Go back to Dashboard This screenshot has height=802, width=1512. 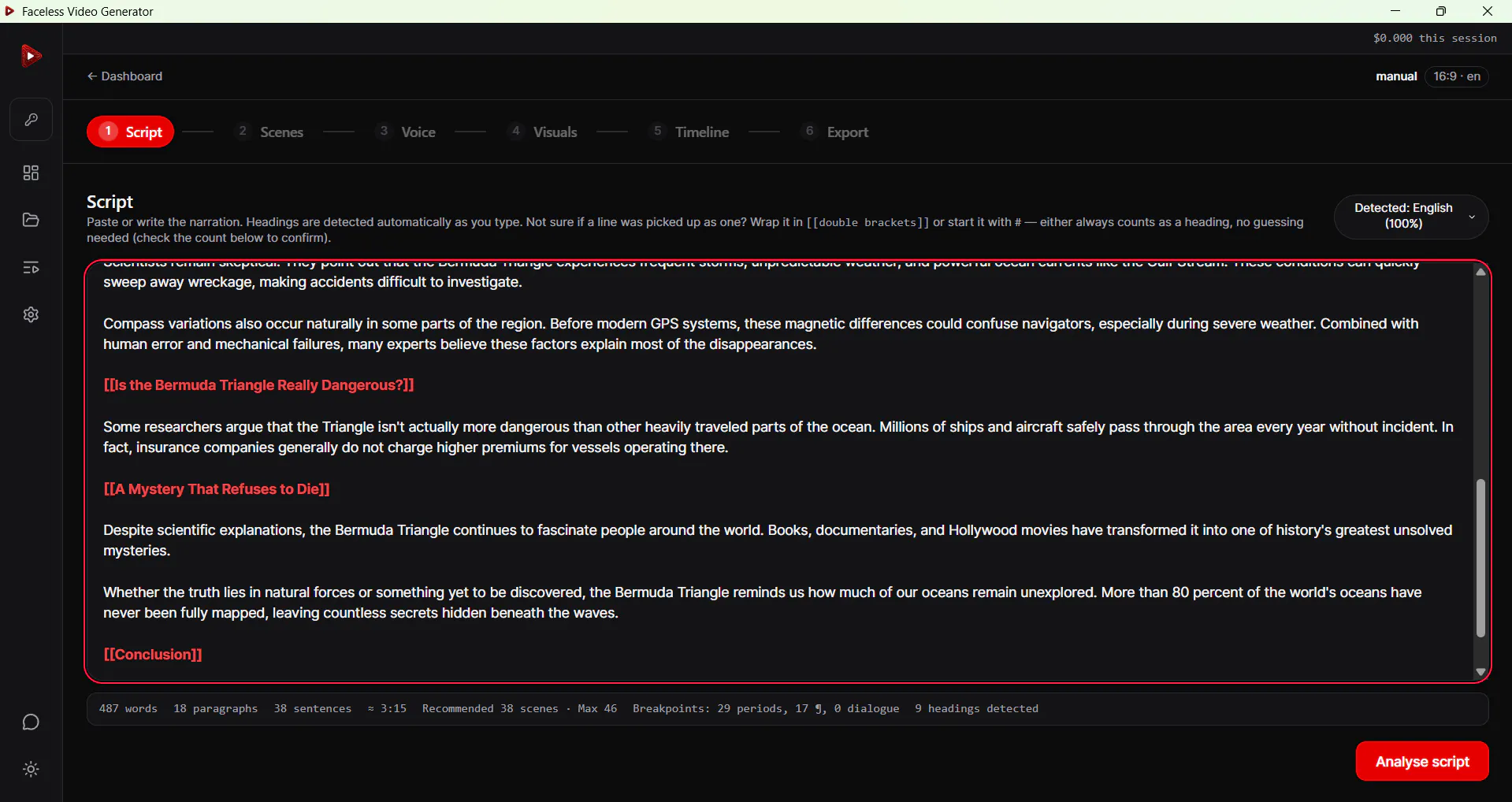click(x=124, y=76)
